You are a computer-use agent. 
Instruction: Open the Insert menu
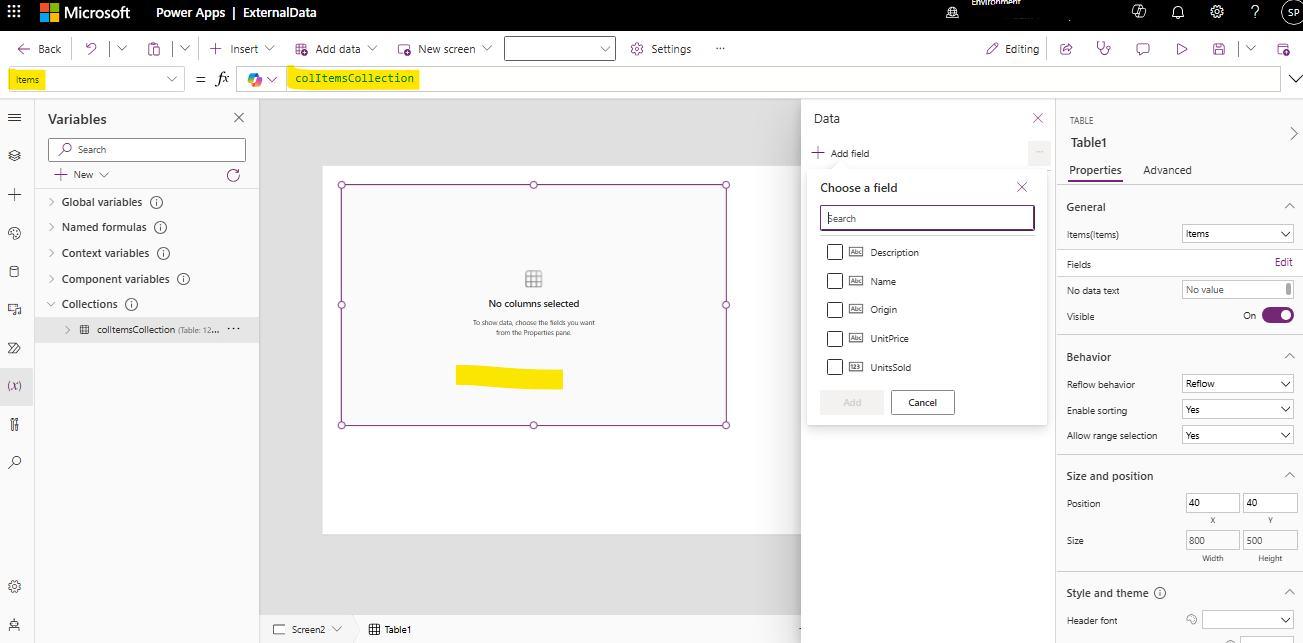point(242,49)
